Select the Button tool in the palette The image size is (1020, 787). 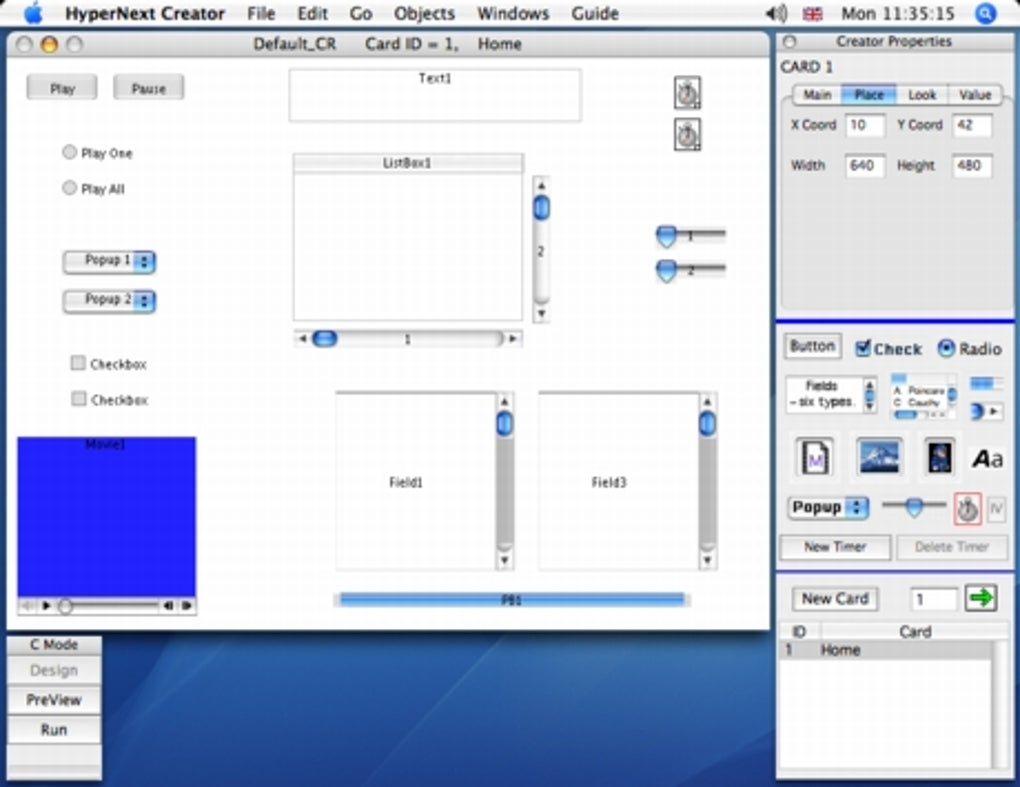pyautogui.click(x=812, y=347)
